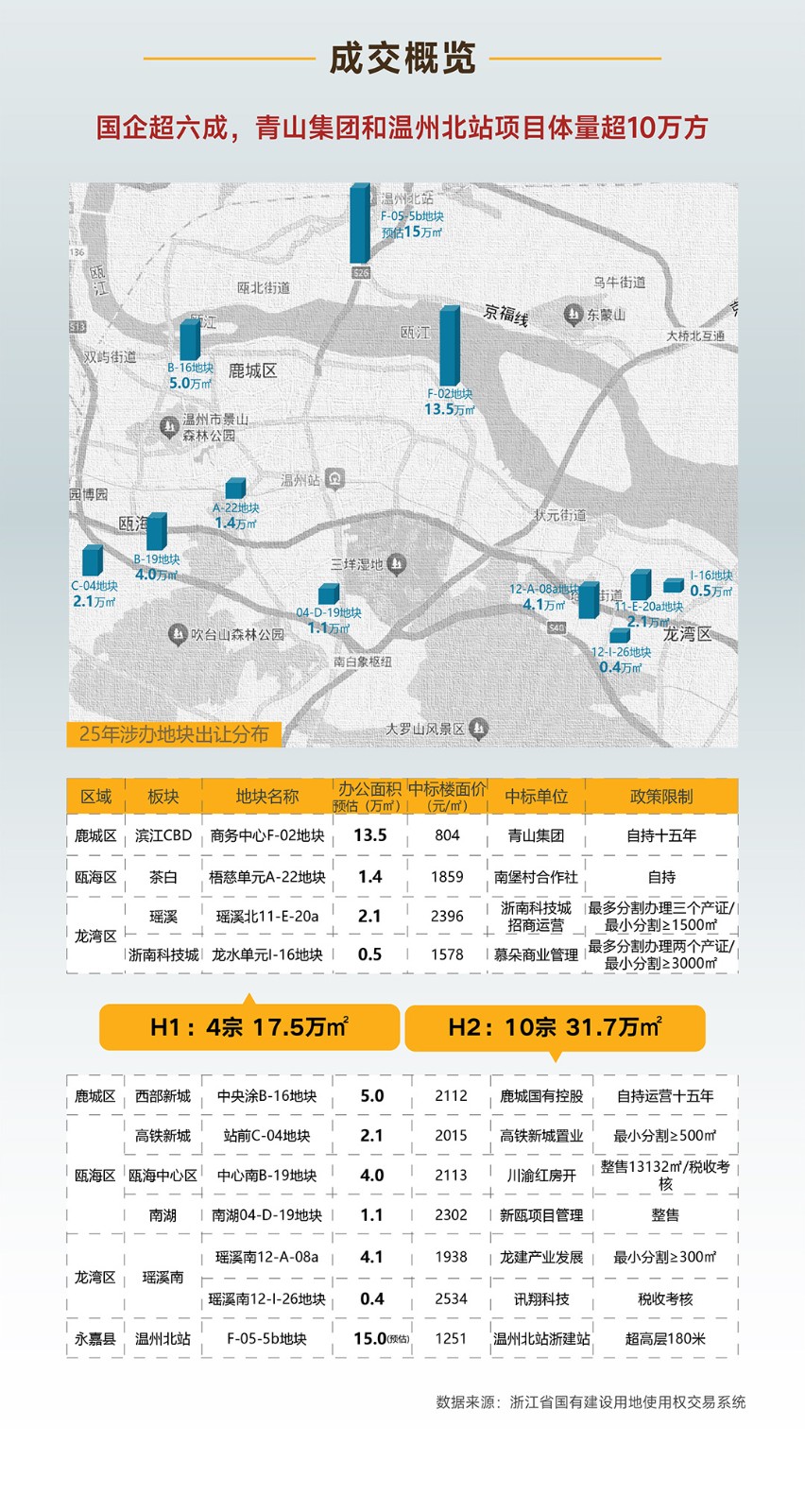Click the 数据来源 footer source text
805x1512 pixels.
(591, 1401)
